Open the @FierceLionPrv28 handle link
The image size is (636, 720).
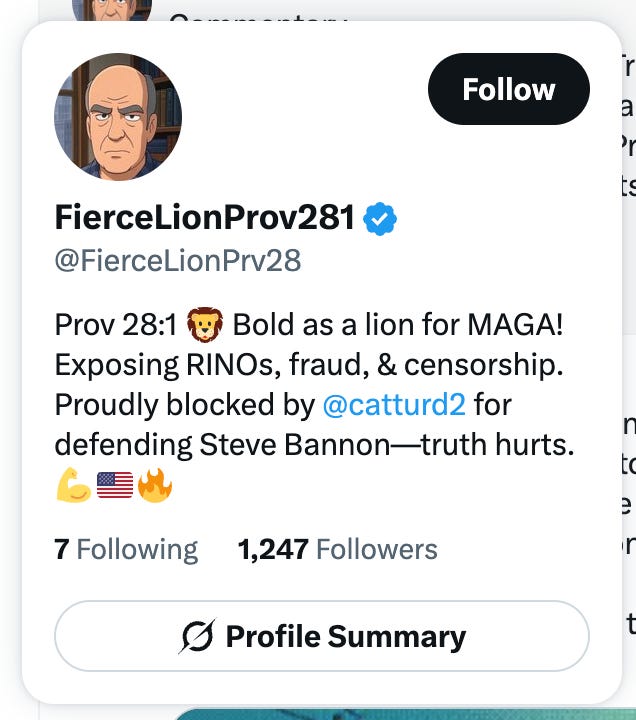(x=177, y=261)
